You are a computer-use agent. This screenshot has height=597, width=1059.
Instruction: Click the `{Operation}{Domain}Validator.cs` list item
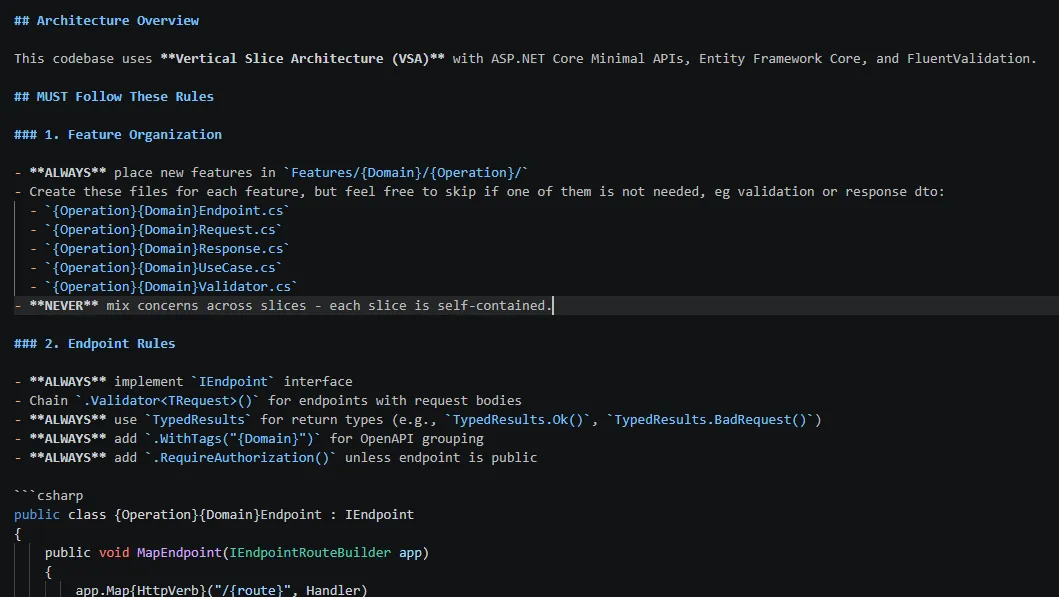point(171,286)
